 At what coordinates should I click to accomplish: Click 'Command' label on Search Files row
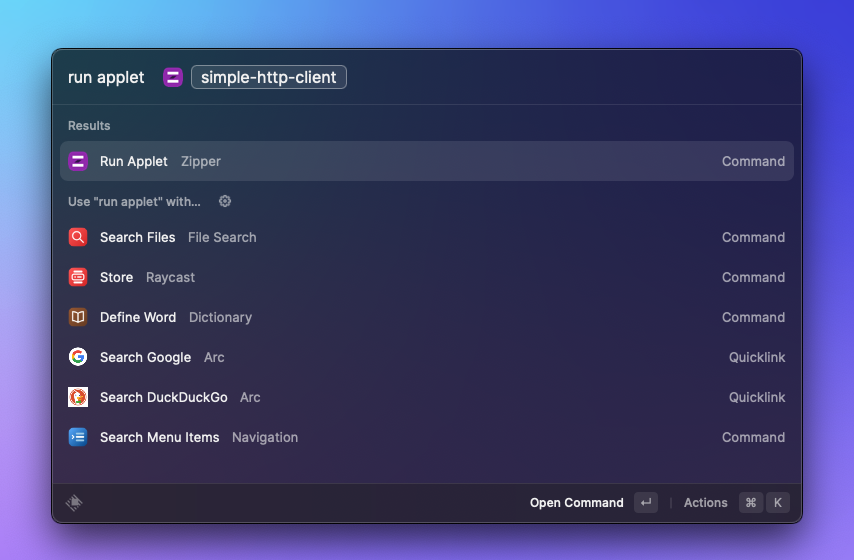(753, 238)
